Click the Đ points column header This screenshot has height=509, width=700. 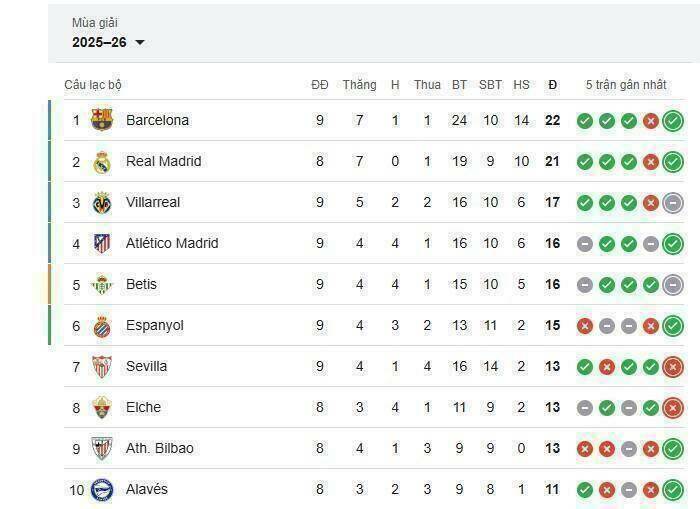[x=552, y=85]
